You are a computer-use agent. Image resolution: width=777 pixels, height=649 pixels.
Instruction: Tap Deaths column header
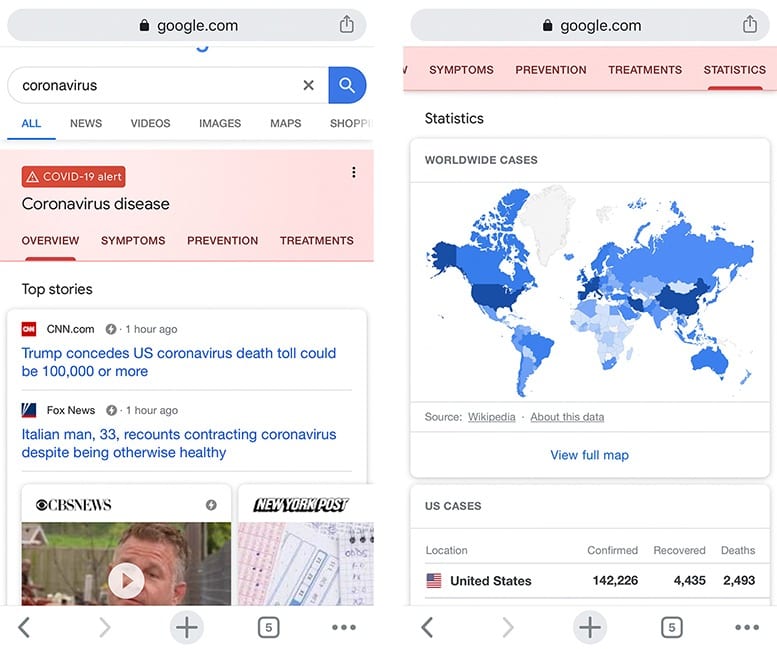tap(738, 550)
